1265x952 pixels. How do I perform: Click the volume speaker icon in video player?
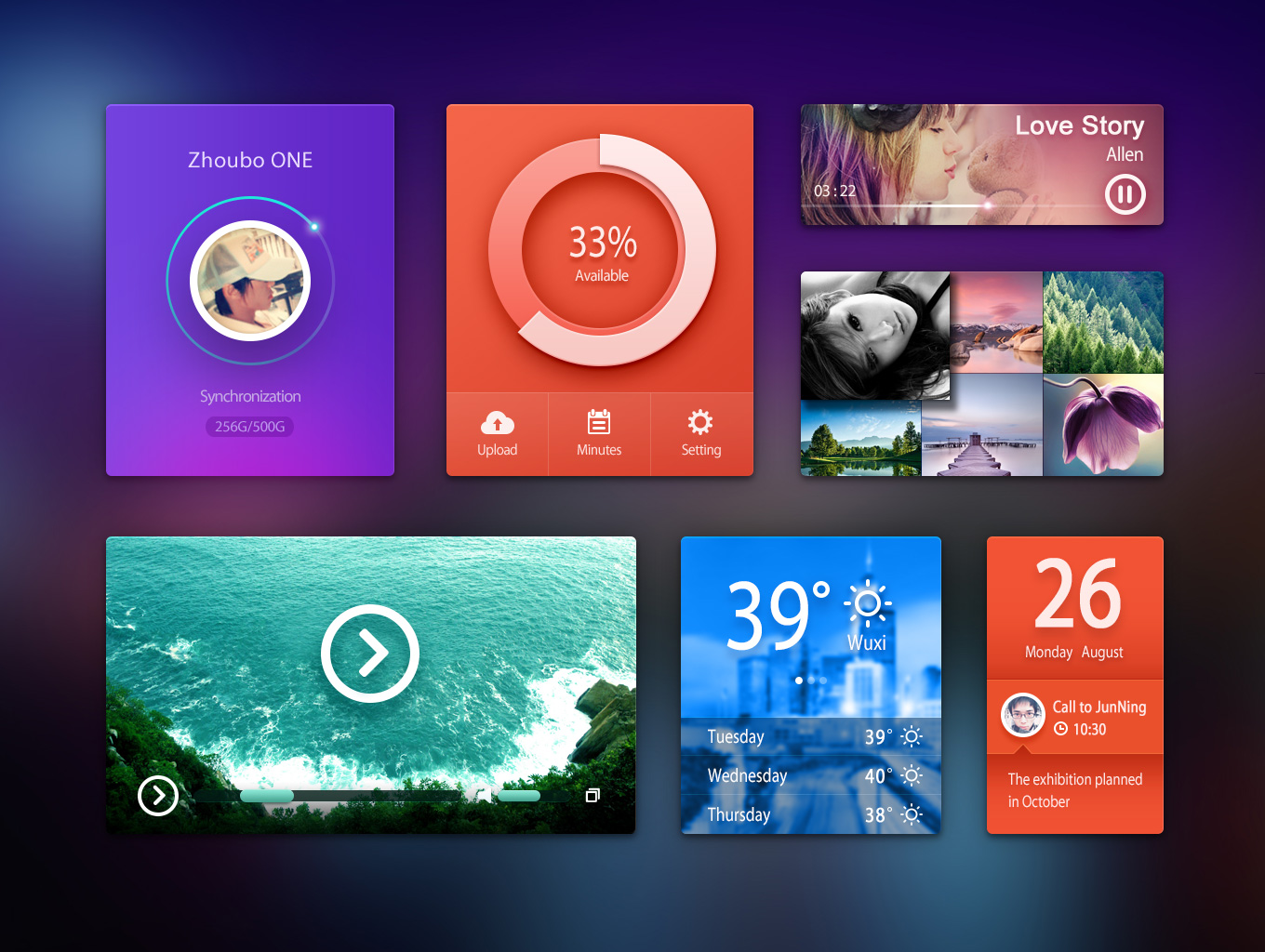coord(483,795)
